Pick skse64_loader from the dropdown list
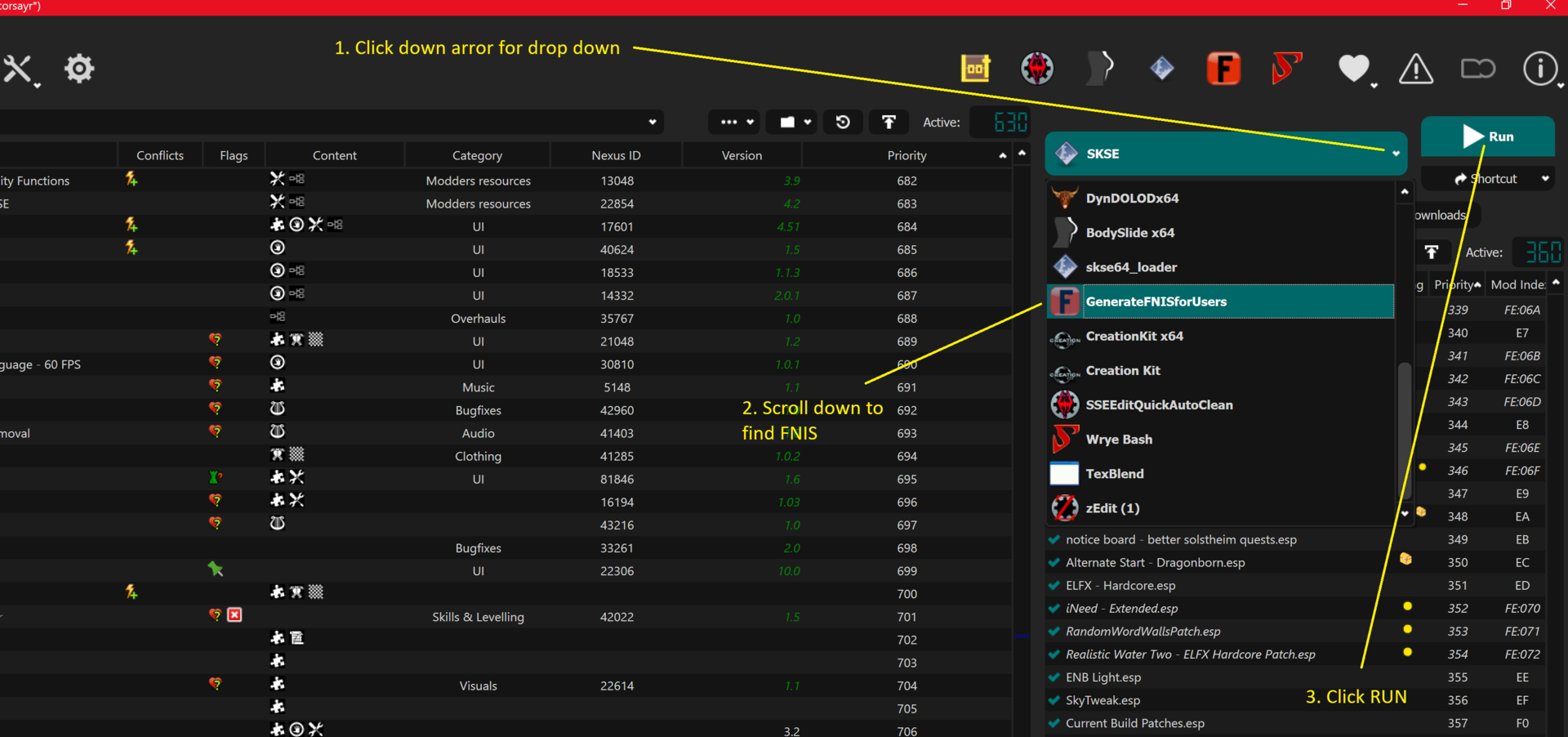Viewport: 1568px width, 737px height. 1221,266
